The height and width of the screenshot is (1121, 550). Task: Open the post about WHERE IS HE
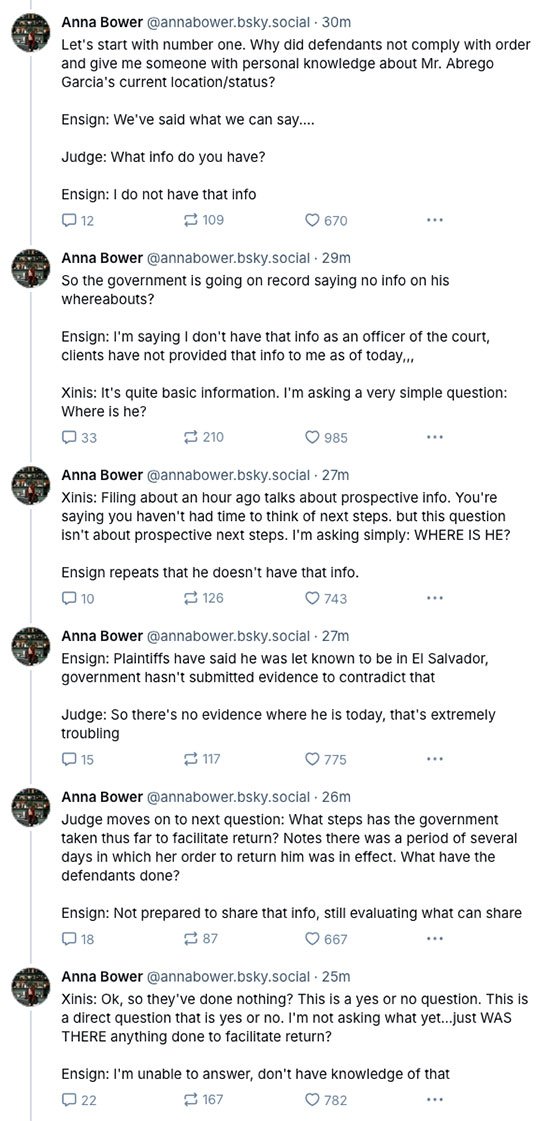[285, 532]
